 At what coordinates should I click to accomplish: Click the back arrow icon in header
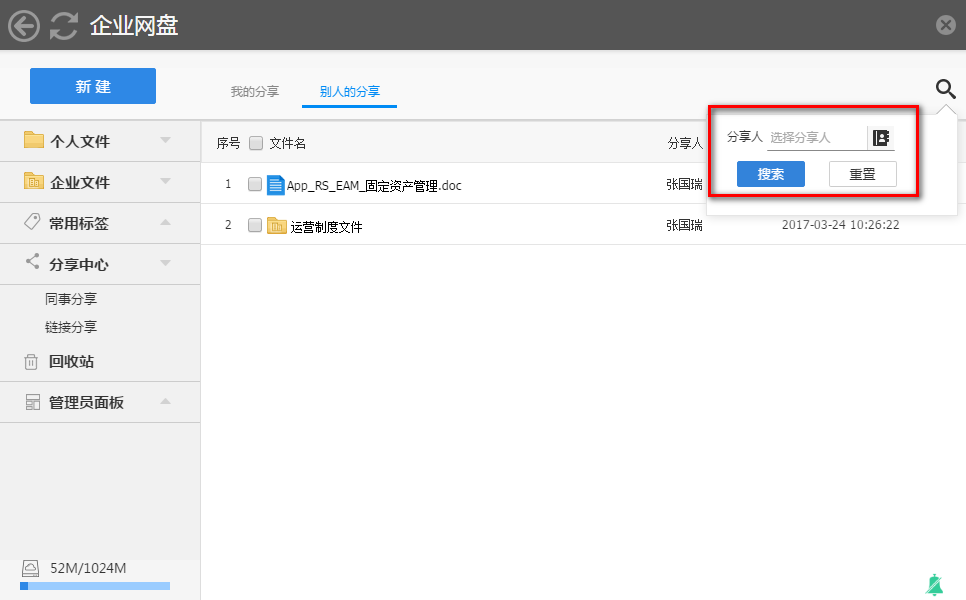[x=24, y=25]
